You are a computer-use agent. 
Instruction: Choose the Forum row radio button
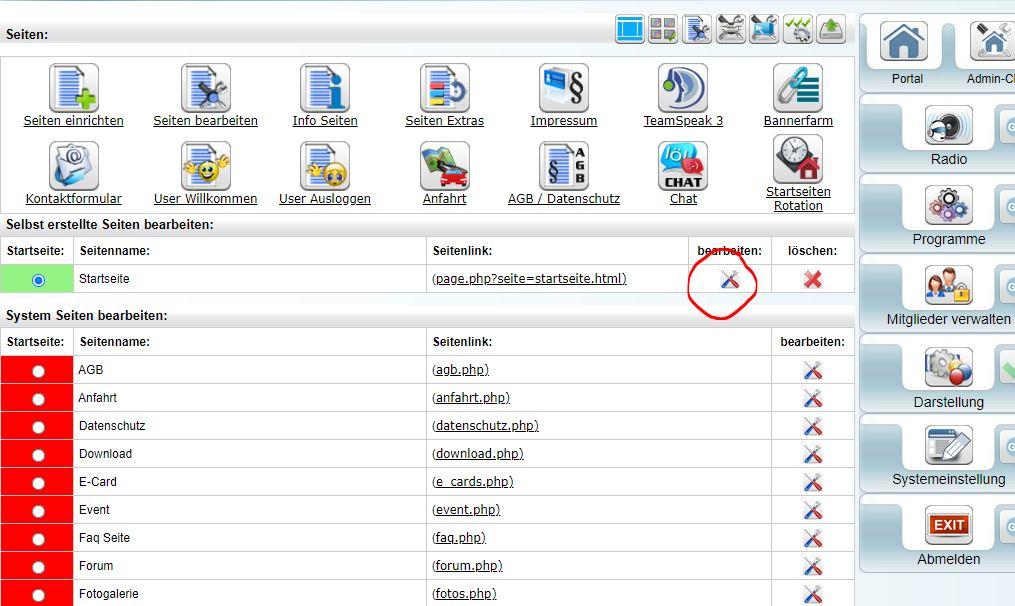pyautogui.click(x=38, y=567)
